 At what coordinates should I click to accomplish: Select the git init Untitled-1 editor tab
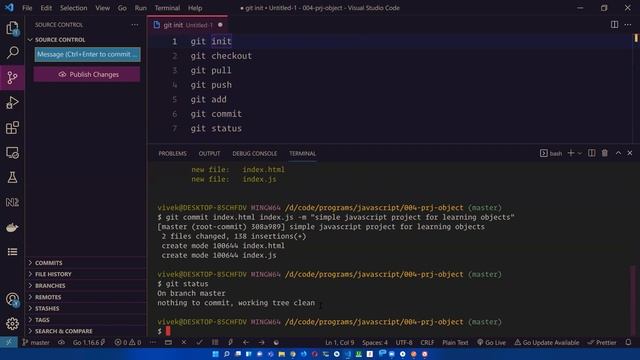pos(187,25)
